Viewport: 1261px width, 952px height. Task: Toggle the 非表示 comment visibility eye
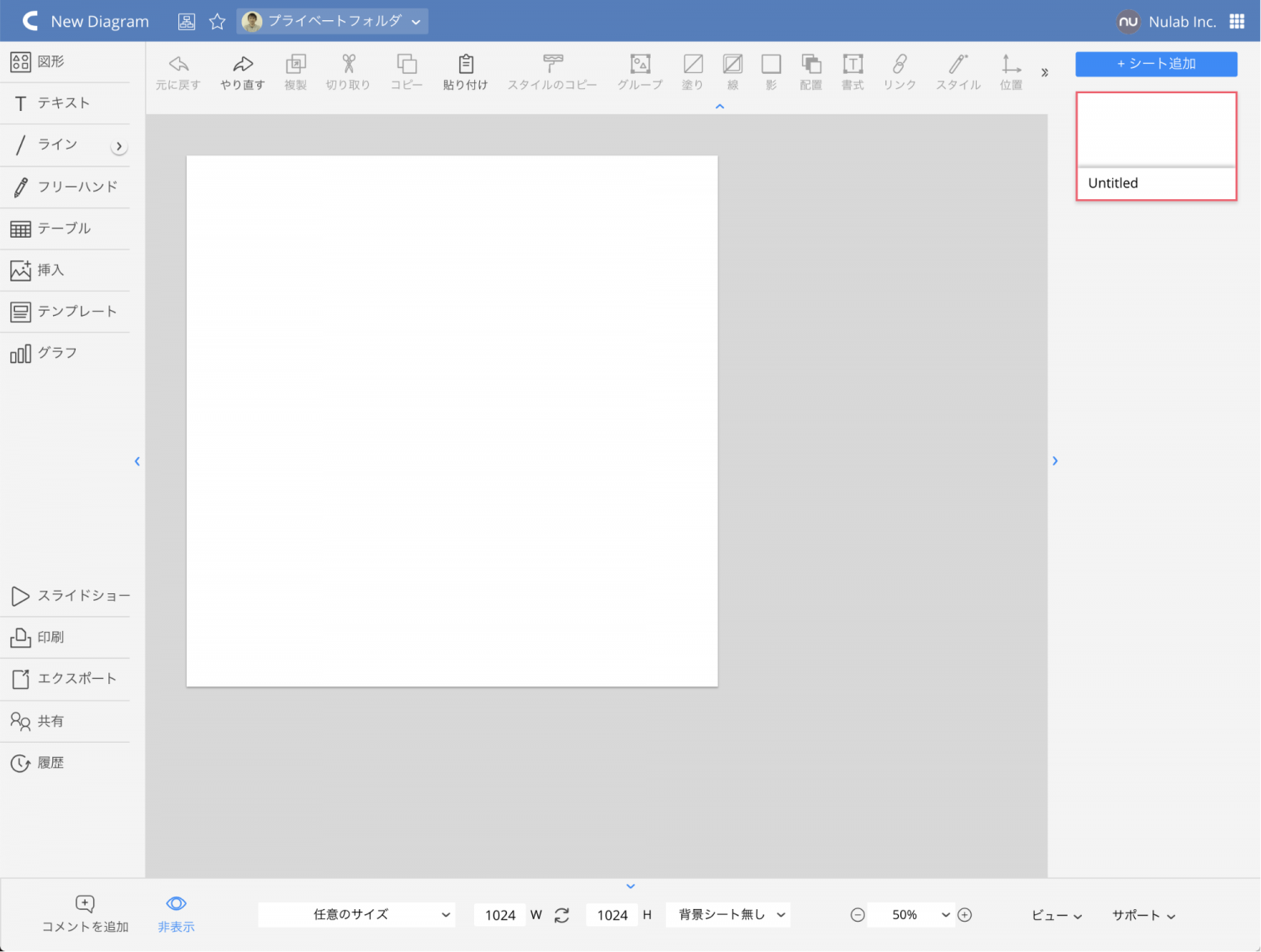coord(176,904)
